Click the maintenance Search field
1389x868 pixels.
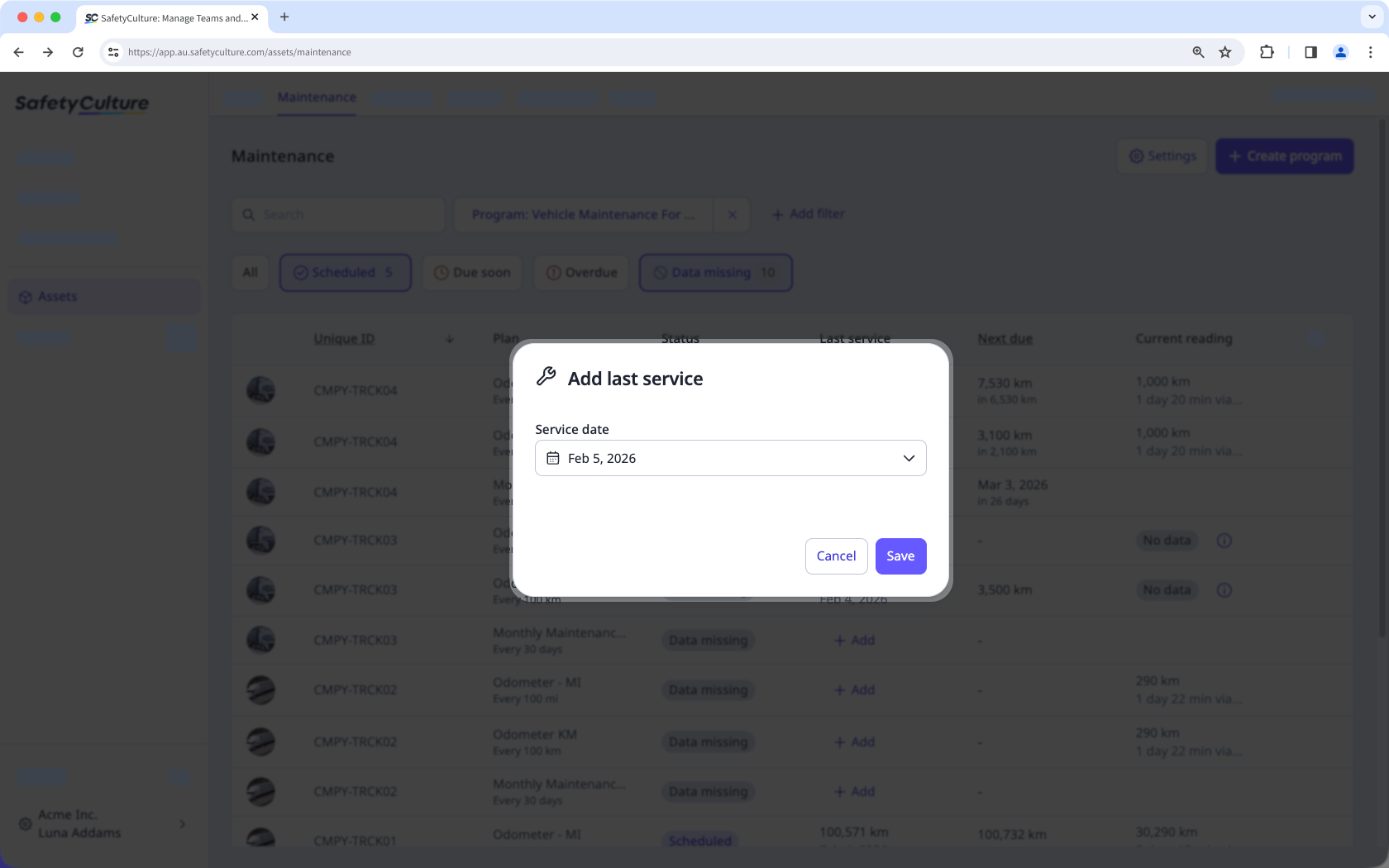pos(338,215)
